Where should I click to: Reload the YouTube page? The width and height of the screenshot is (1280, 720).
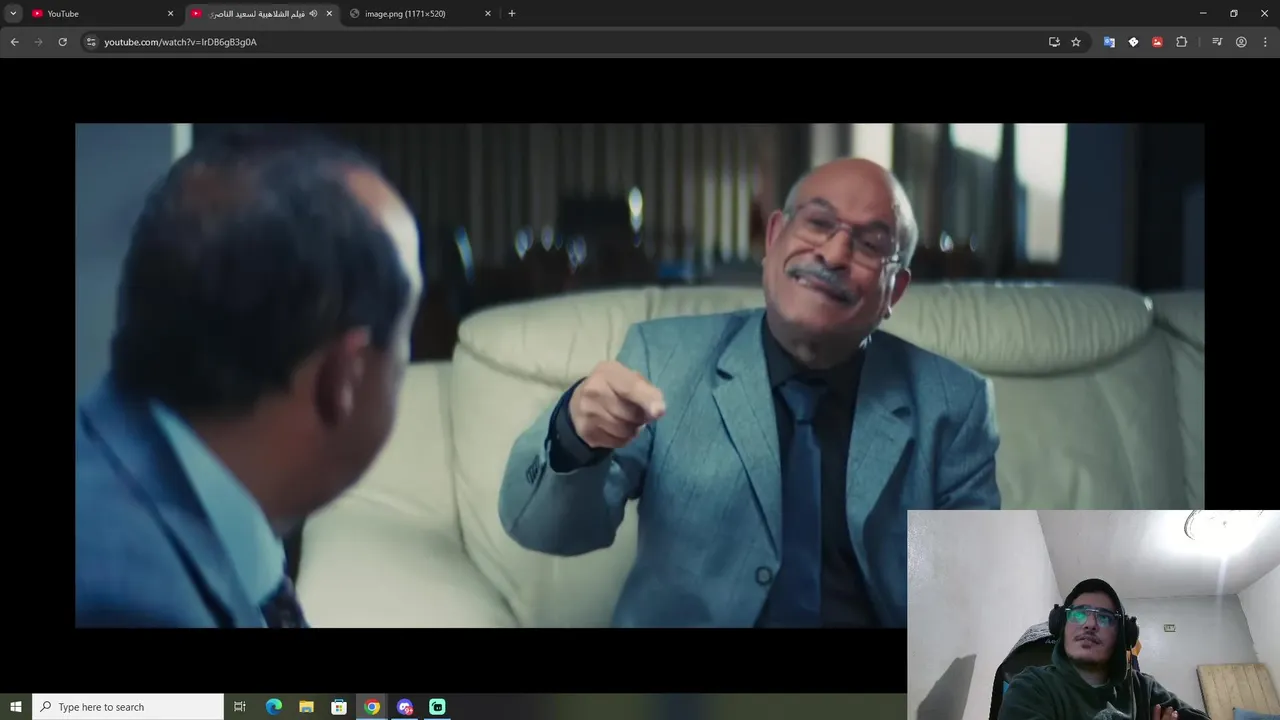click(x=62, y=42)
